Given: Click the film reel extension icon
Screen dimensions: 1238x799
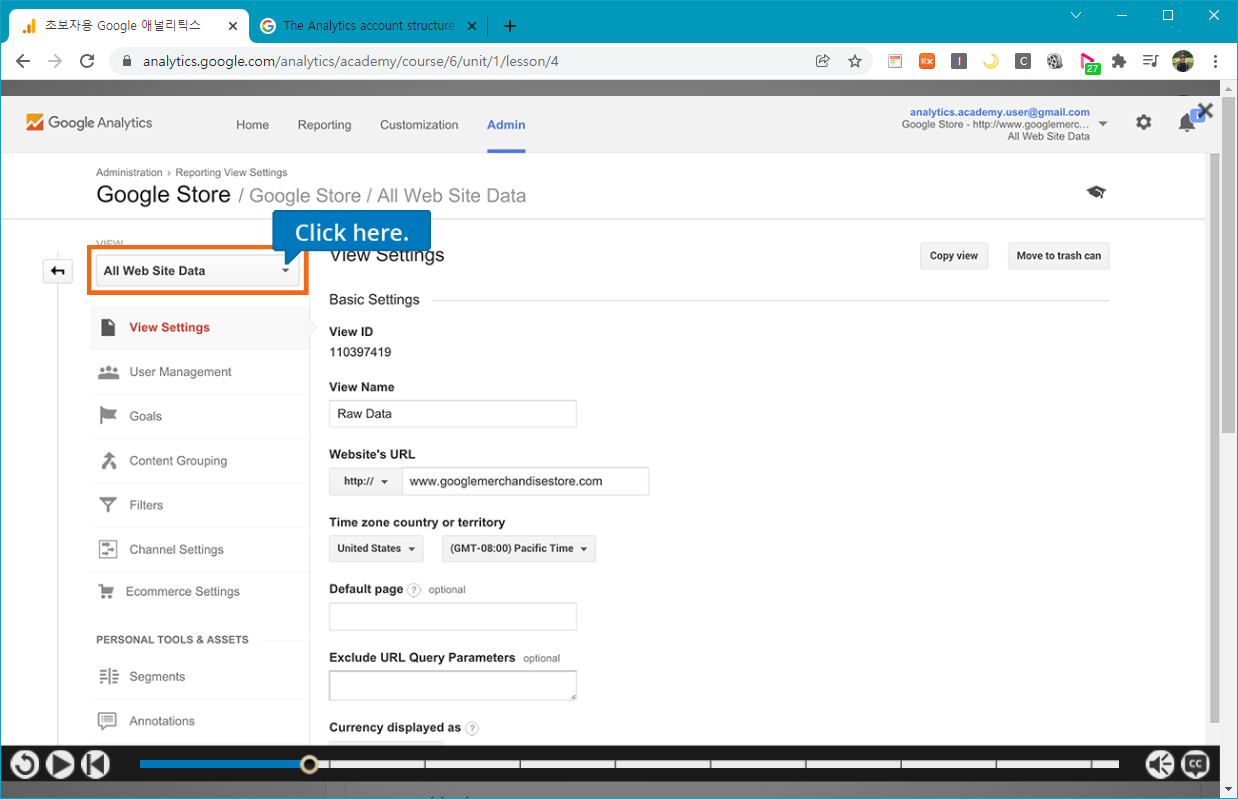Looking at the screenshot, I should (1054, 61).
